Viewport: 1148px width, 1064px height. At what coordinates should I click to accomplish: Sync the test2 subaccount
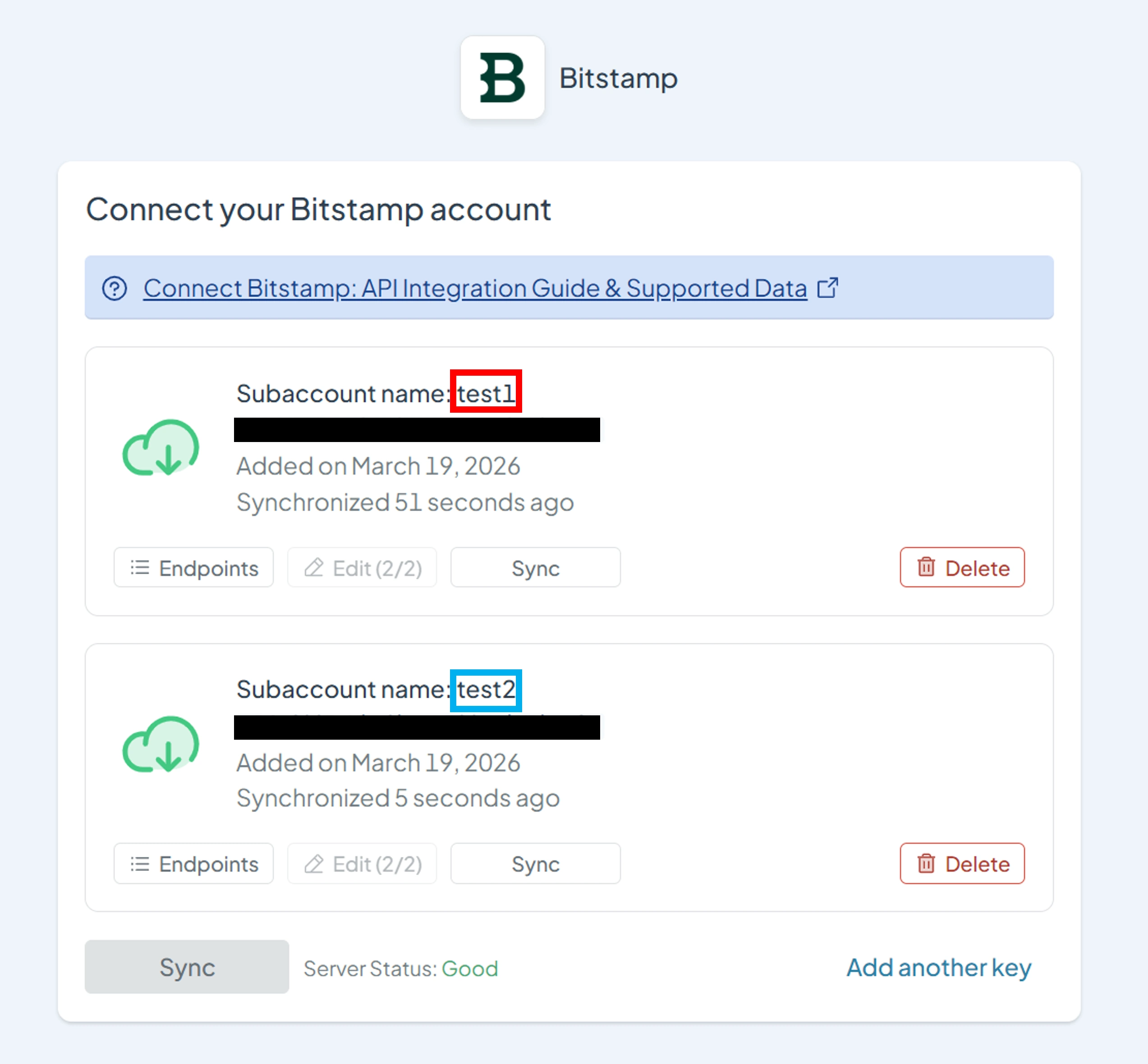coord(536,864)
